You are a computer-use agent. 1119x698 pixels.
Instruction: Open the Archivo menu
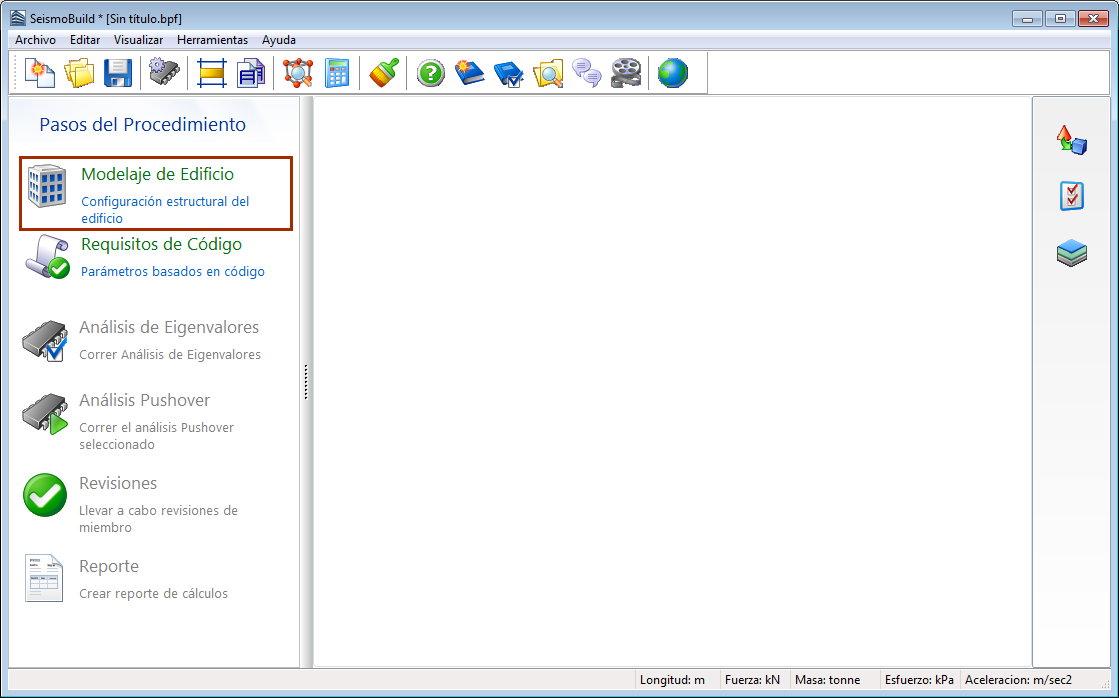pyautogui.click(x=35, y=40)
